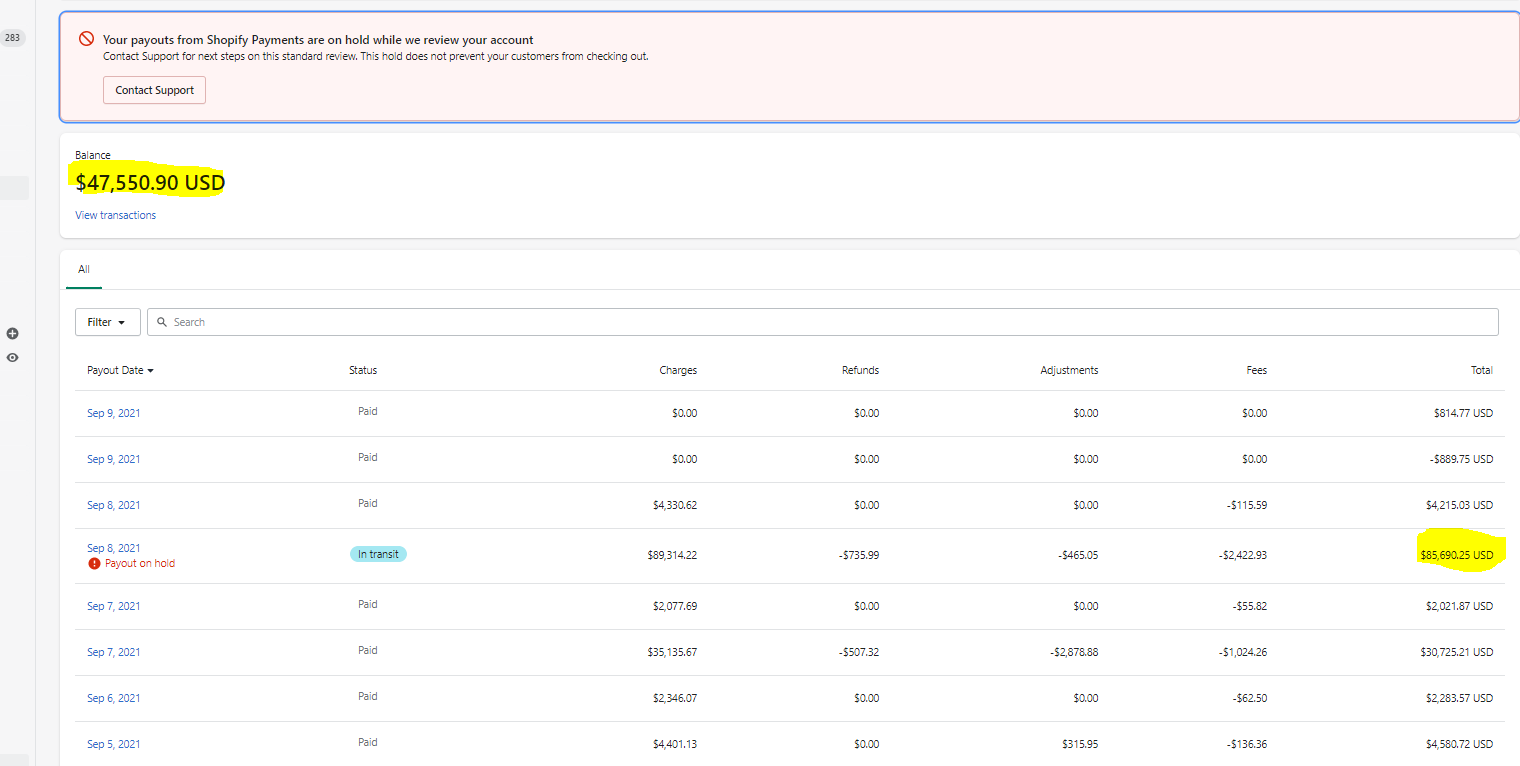Viewport: 1520px width, 766px height.
Task: Click into the payouts Search field
Action: pos(823,322)
